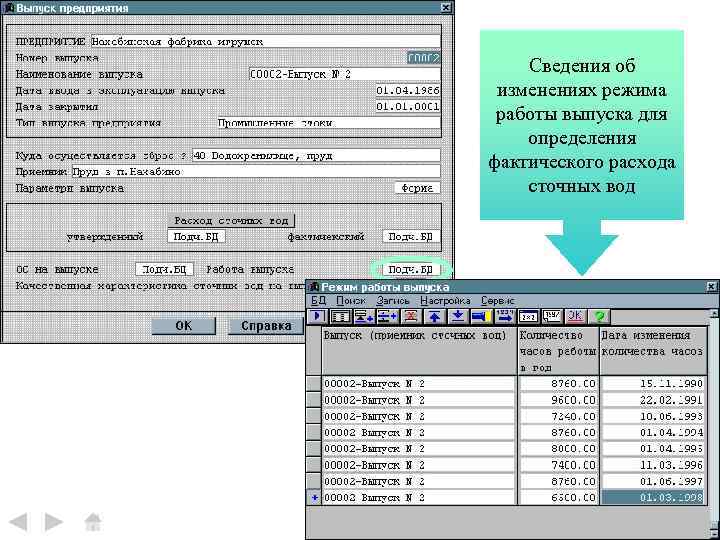The height and width of the screenshot is (540, 720).
Task: Click the 1234 arrow numbering icon
Action: tap(505, 316)
